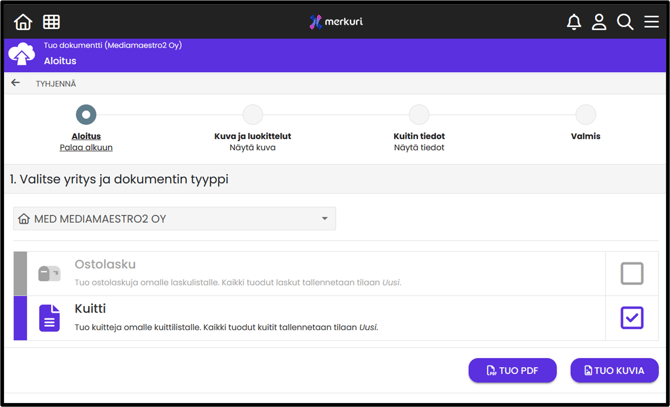This screenshot has height=407, width=670.
Task: Click the TUO PDF button
Action: point(512,370)
